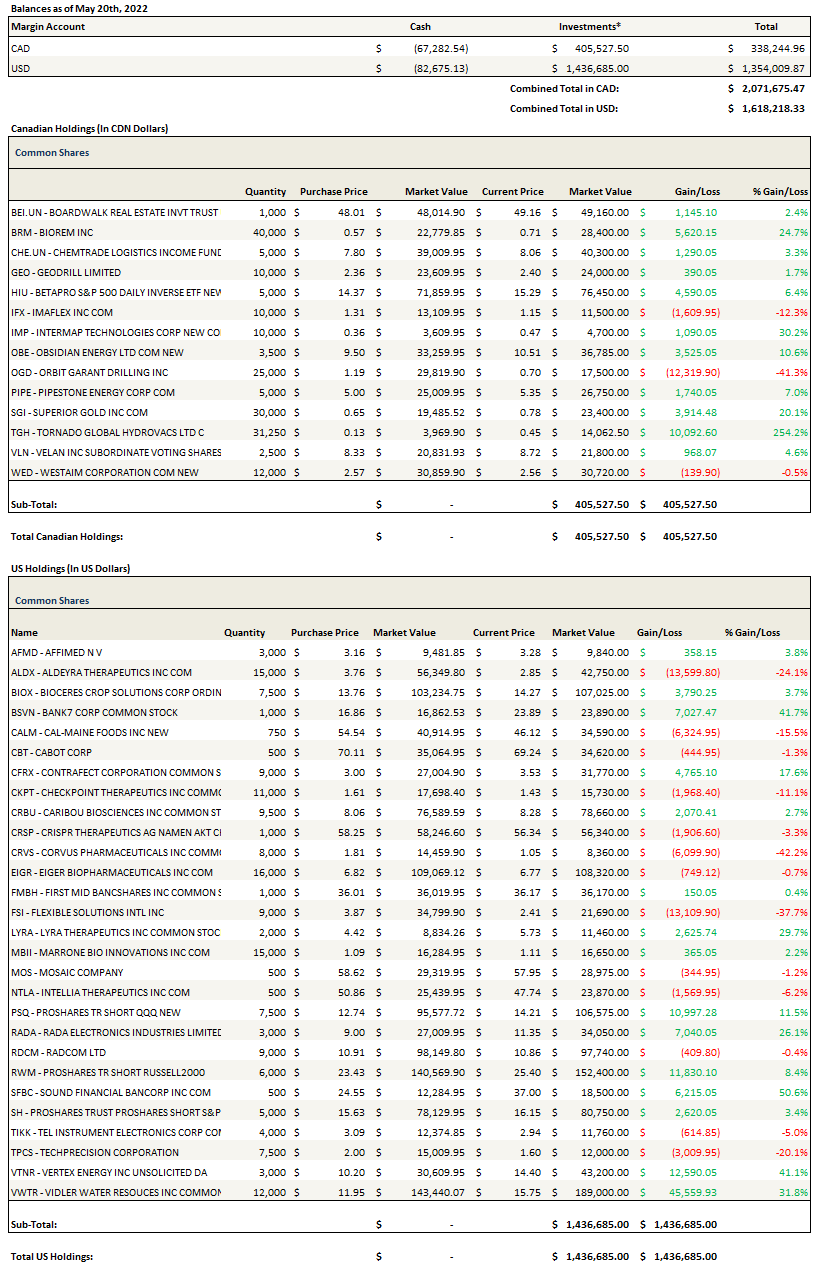Image resolution: width=829 pixels, height=1266 pixels.
Task: Select RWM ProShares Short Russell2000 purchase price
Action: pos(336,1072)
